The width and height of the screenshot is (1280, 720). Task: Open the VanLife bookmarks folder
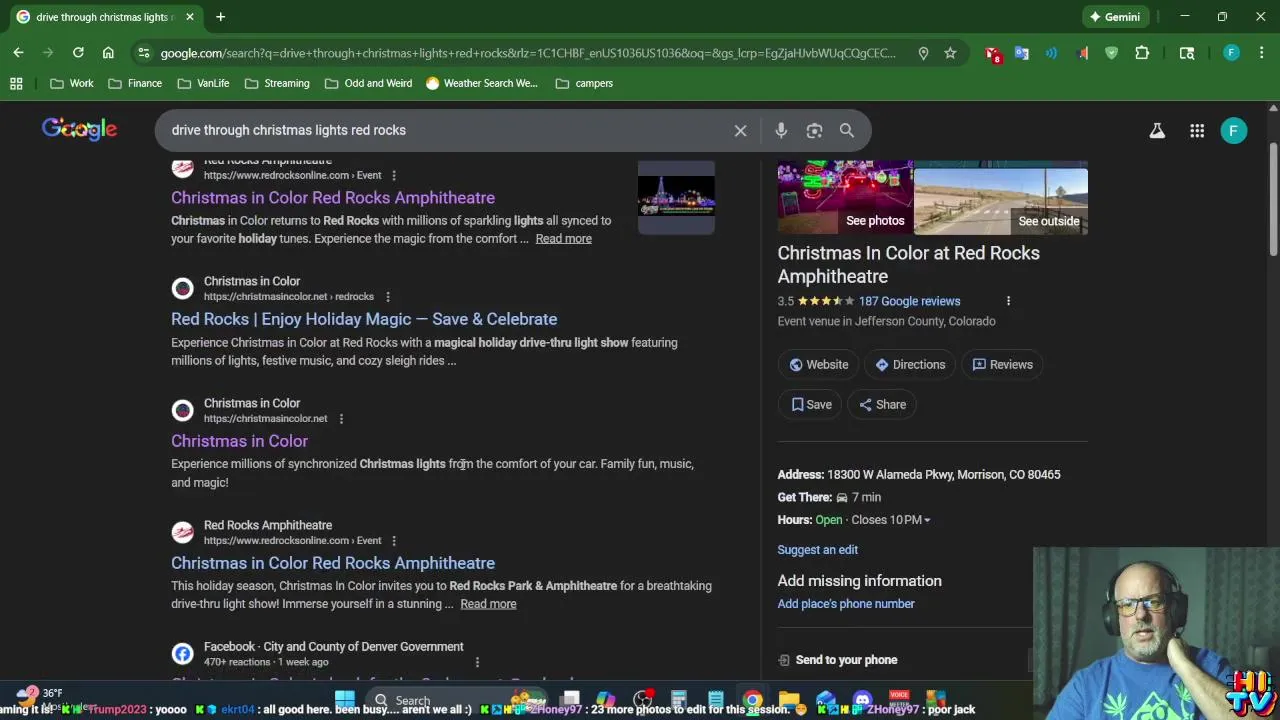[x=203, y=83]
